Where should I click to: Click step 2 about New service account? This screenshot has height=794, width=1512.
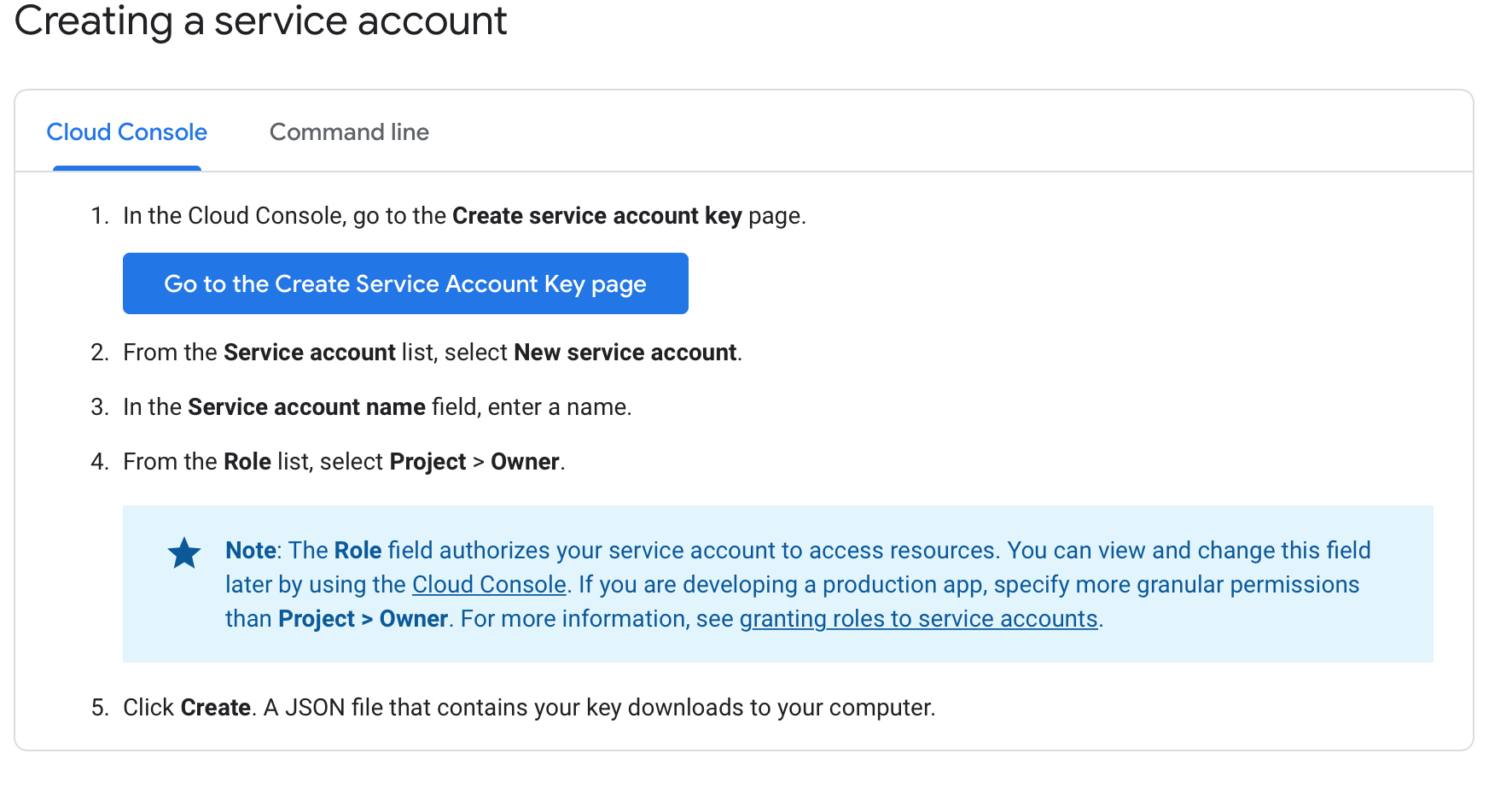[x=433, y=352]
